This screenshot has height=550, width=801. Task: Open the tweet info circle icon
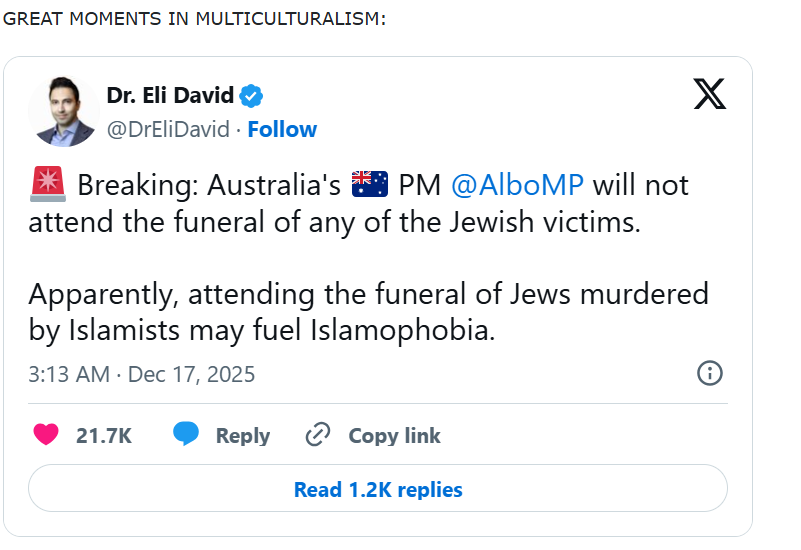tap(709, 374)
